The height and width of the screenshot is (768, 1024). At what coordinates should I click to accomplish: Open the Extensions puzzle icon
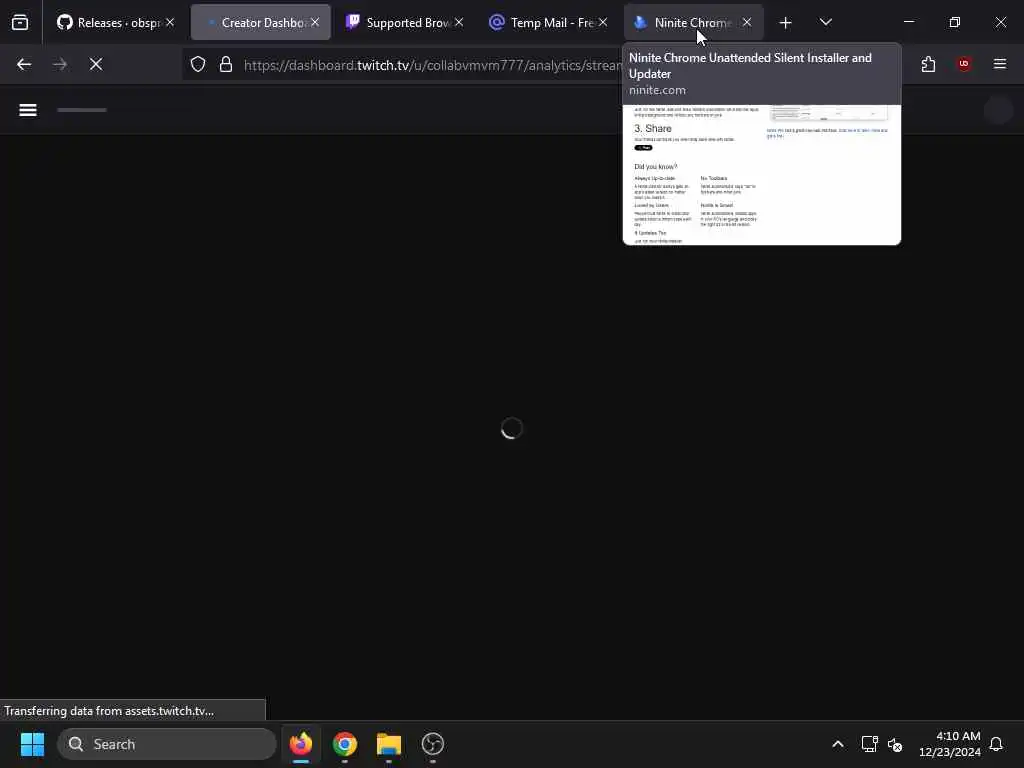(928, 64)
